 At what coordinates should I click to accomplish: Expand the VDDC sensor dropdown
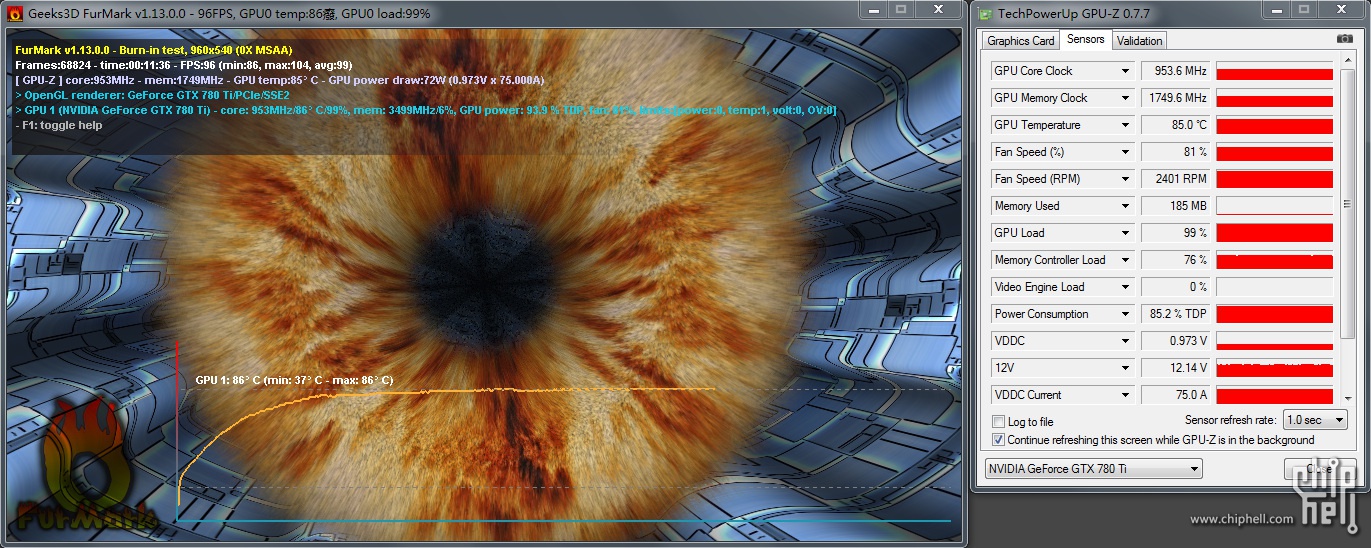1125,341
